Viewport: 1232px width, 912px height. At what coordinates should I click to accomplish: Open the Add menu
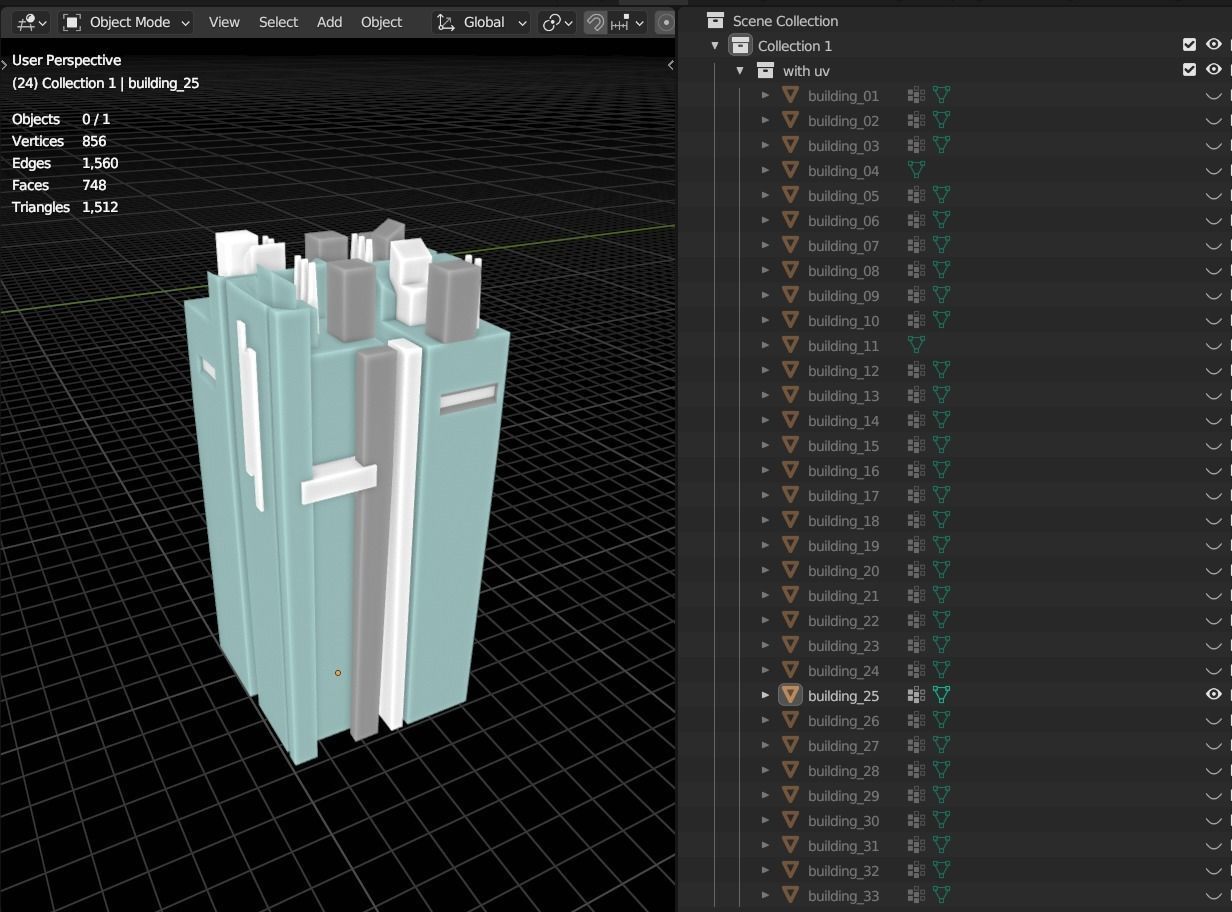tap(329, 22)
